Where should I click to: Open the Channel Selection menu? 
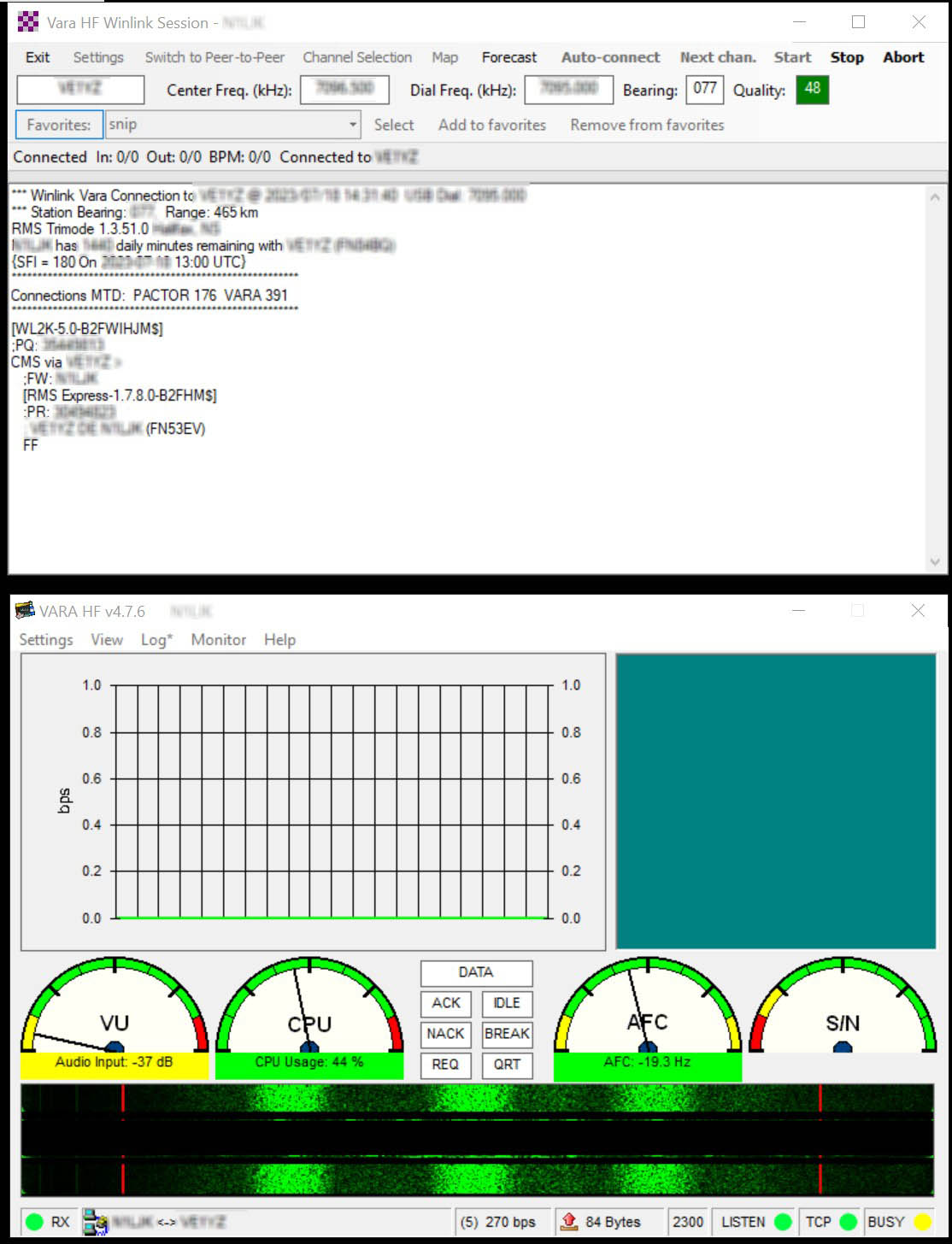(356, 57)
